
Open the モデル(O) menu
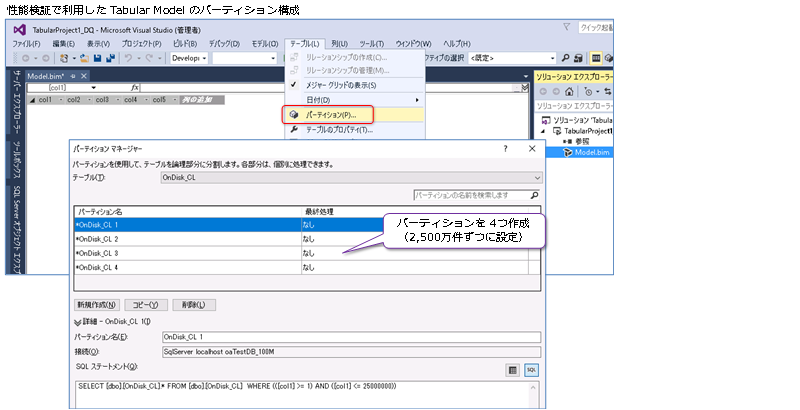pos(265,44)
